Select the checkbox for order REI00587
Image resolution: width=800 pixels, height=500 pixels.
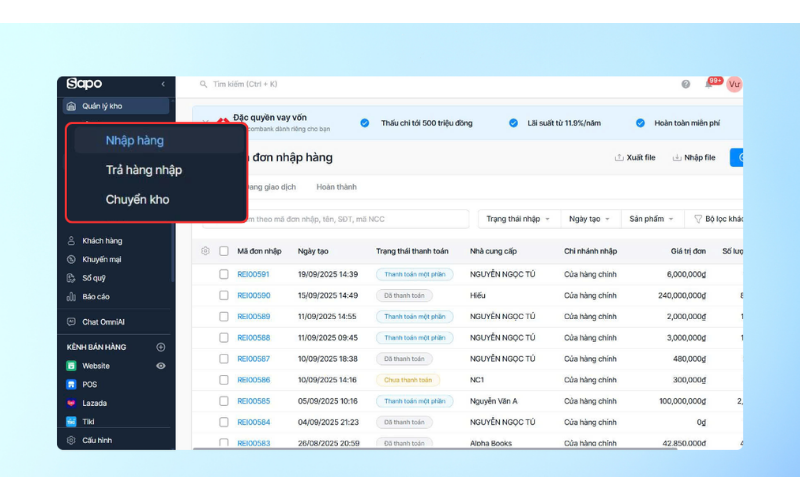click(224, 358)
